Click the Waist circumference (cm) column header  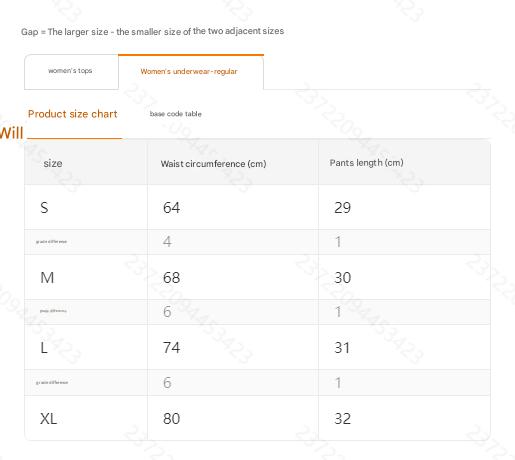(213, 164)
